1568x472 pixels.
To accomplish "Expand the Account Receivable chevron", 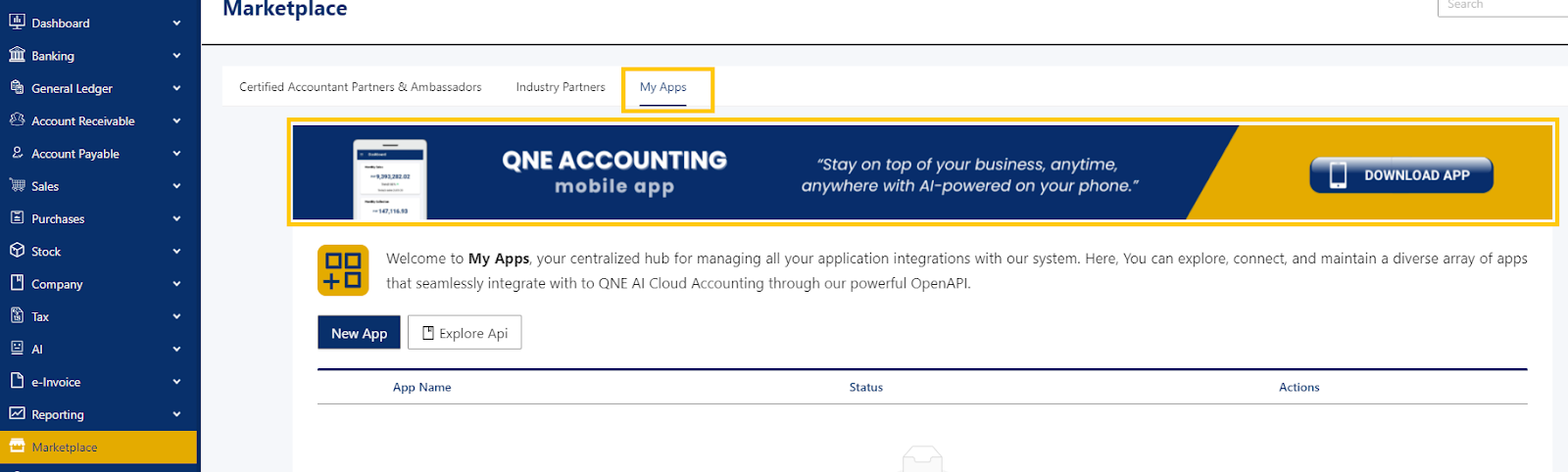I will click(x=176, y=120).
